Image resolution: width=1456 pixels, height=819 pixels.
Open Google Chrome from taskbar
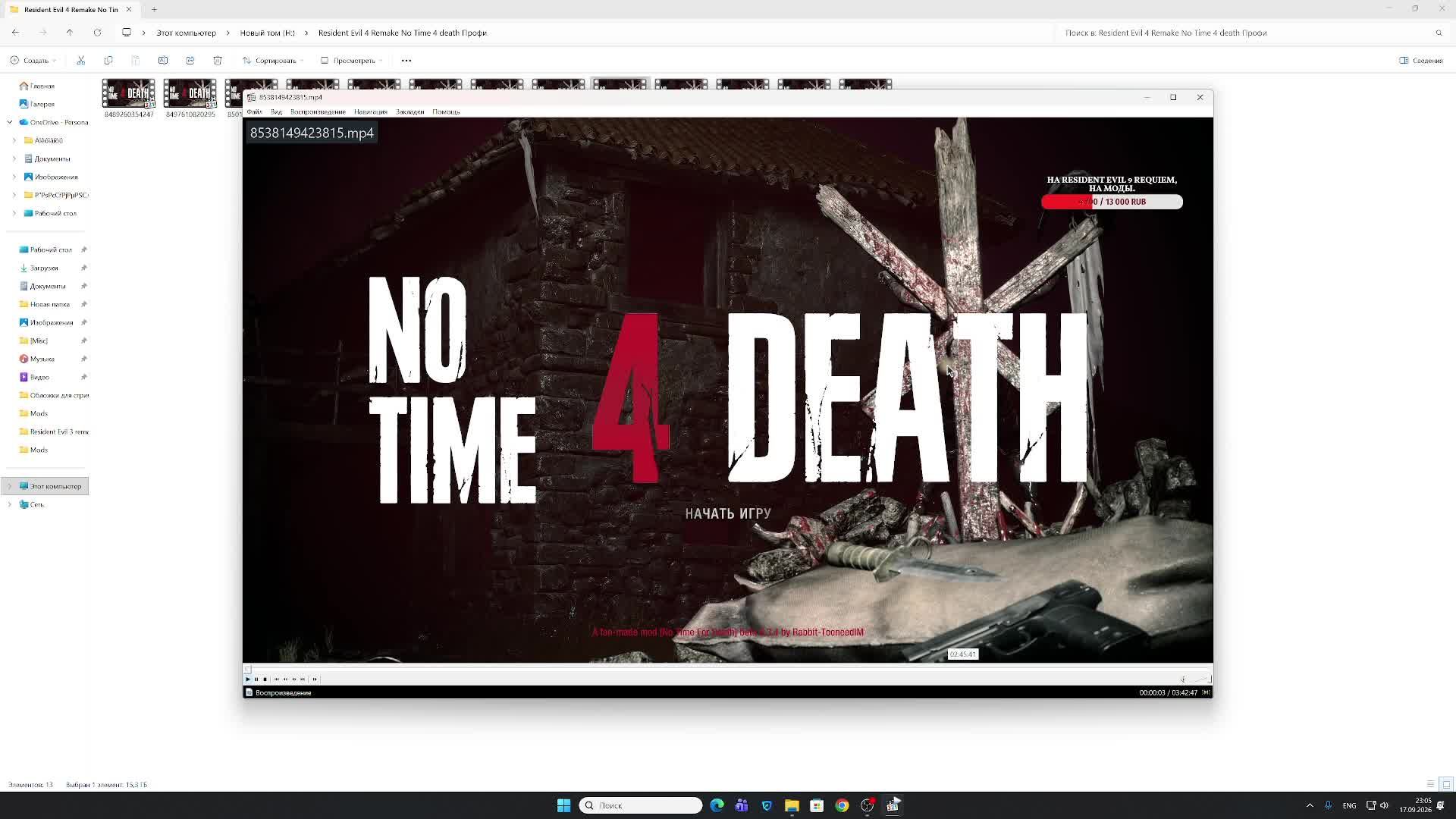842,805
